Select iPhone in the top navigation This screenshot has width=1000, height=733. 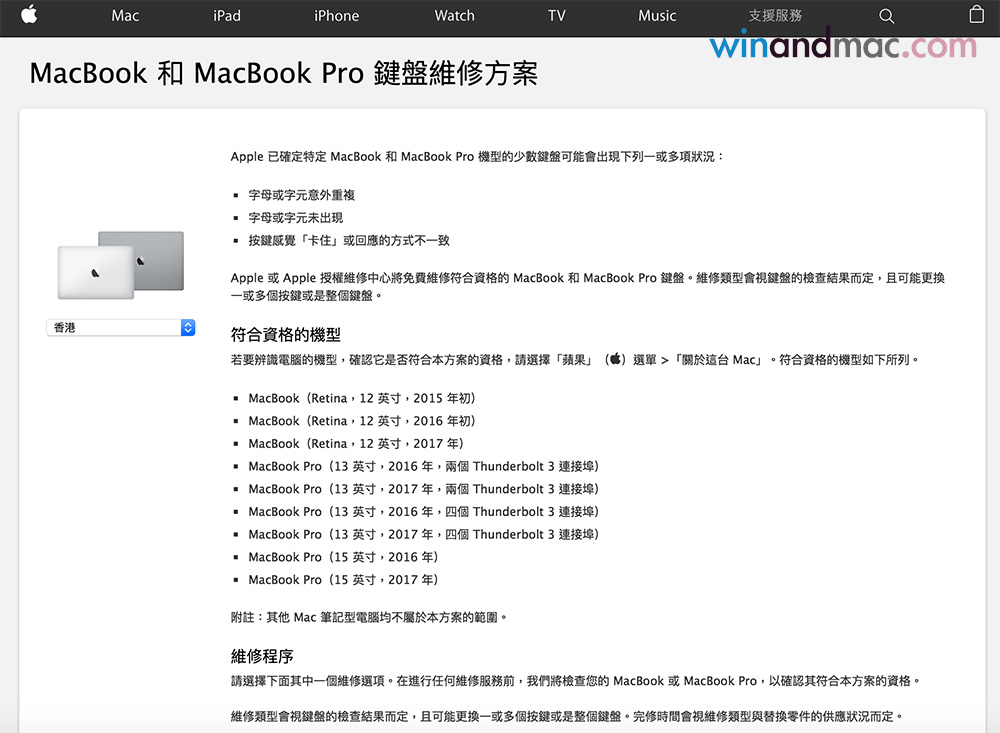pos(336,16)
